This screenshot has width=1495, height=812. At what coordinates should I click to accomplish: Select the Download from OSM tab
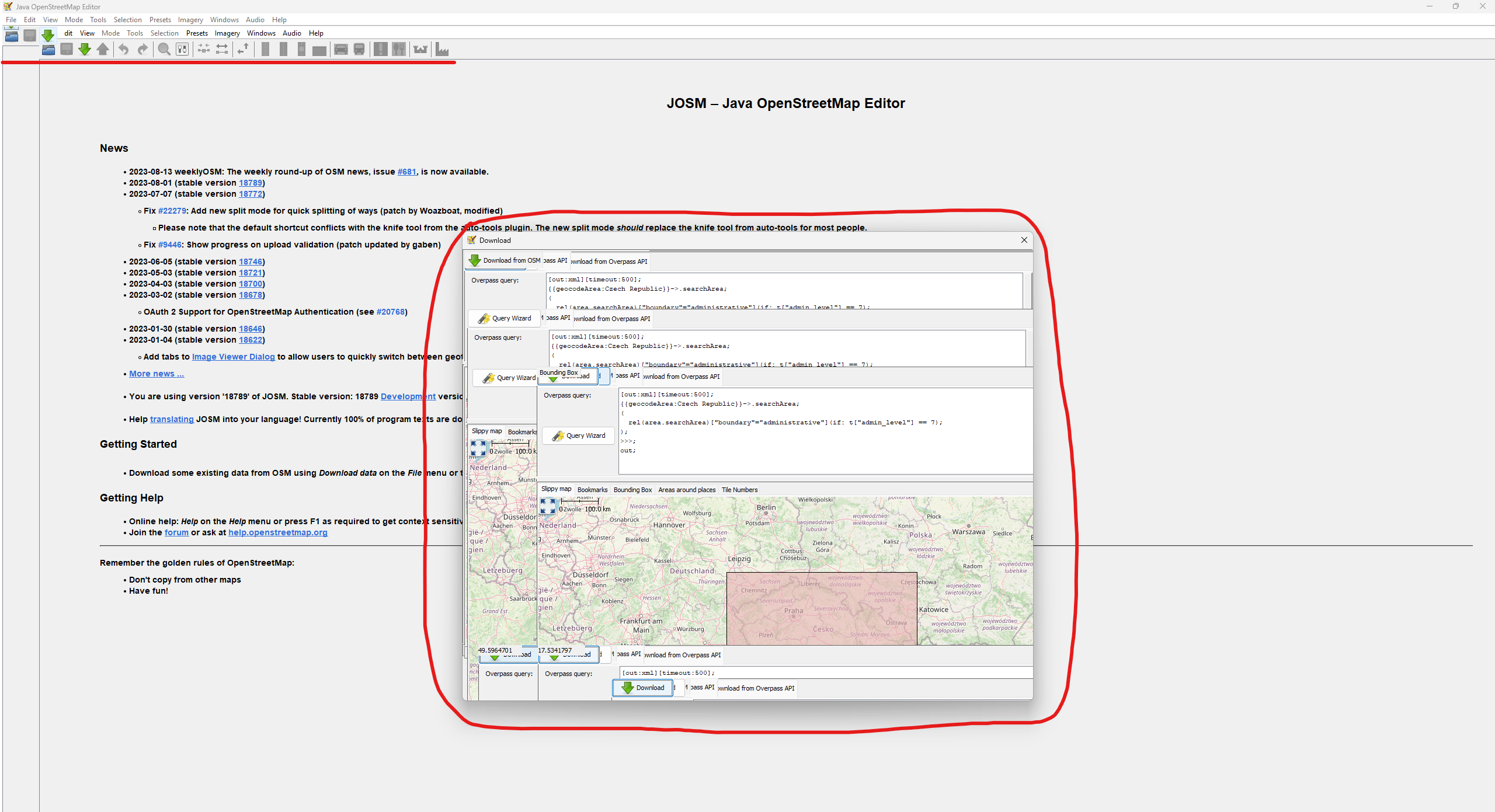pos(505,260)
